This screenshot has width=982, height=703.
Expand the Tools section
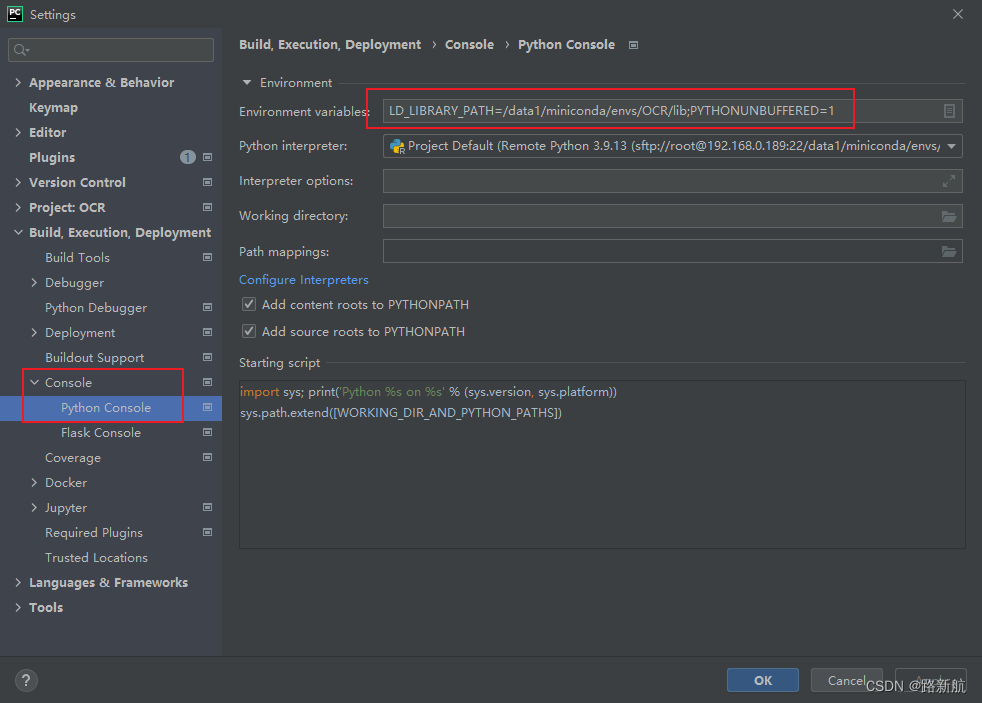pyautogui.click(x=18, y=608)
